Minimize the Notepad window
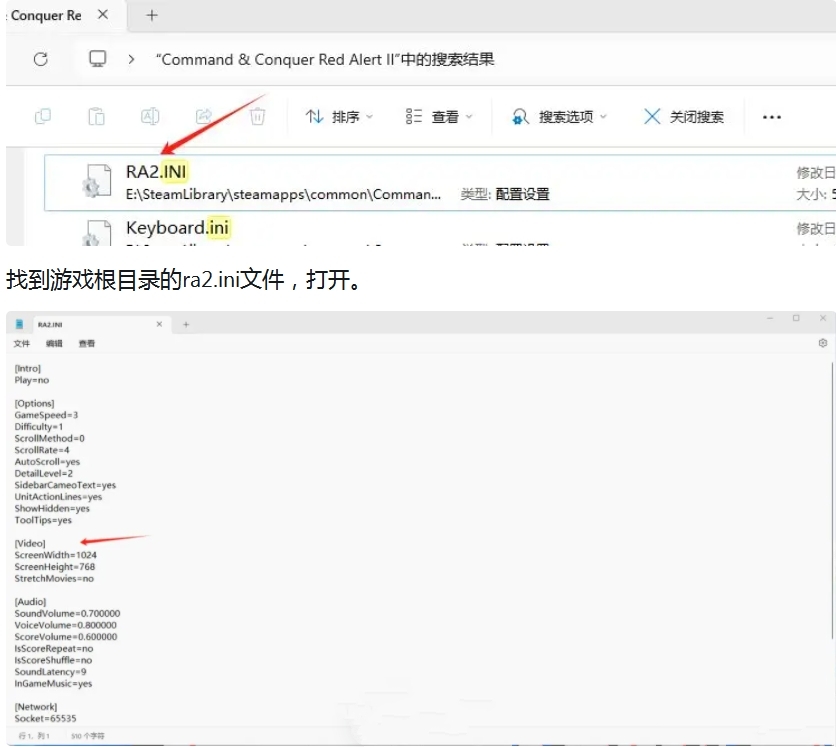Viewport: 836px width, 747px height. pyautogui.click(x=770, y=318)
